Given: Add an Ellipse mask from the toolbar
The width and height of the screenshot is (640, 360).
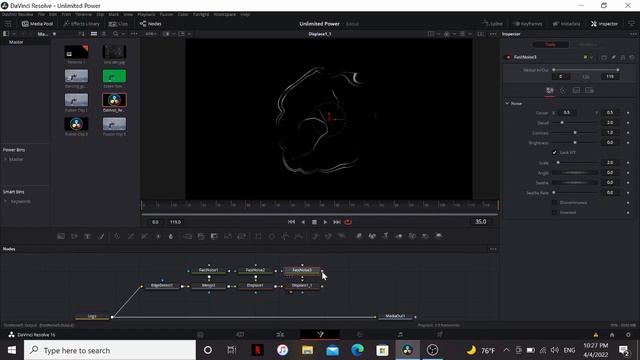Looking at the screenshot, I should coord(271,236).
